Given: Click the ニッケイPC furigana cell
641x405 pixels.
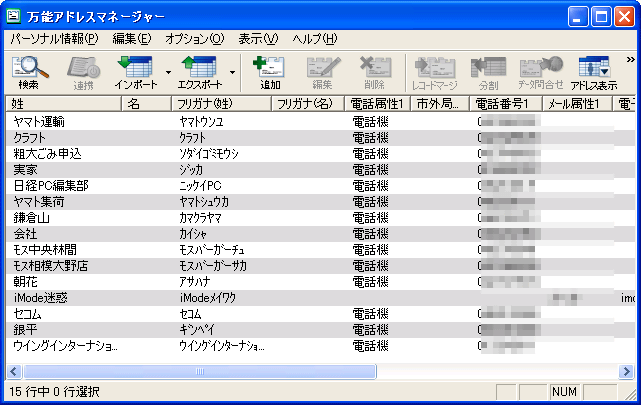Looking at the screenshot, I should [x=200, y=186].
